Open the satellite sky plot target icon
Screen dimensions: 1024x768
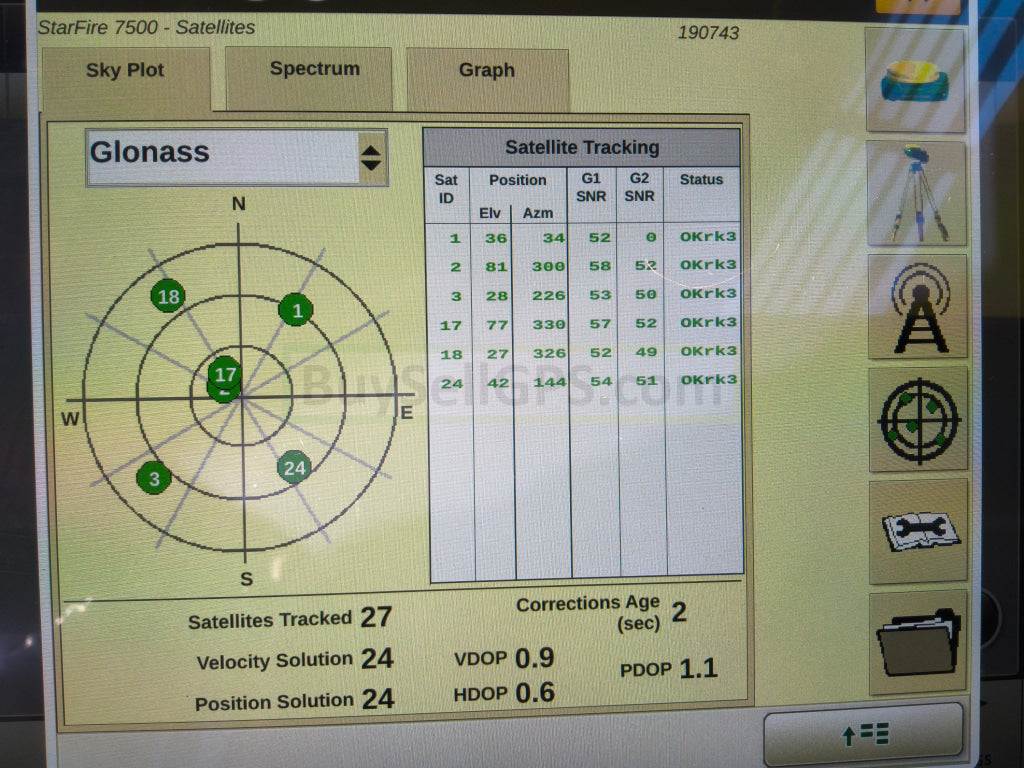(x=917, y=419)
